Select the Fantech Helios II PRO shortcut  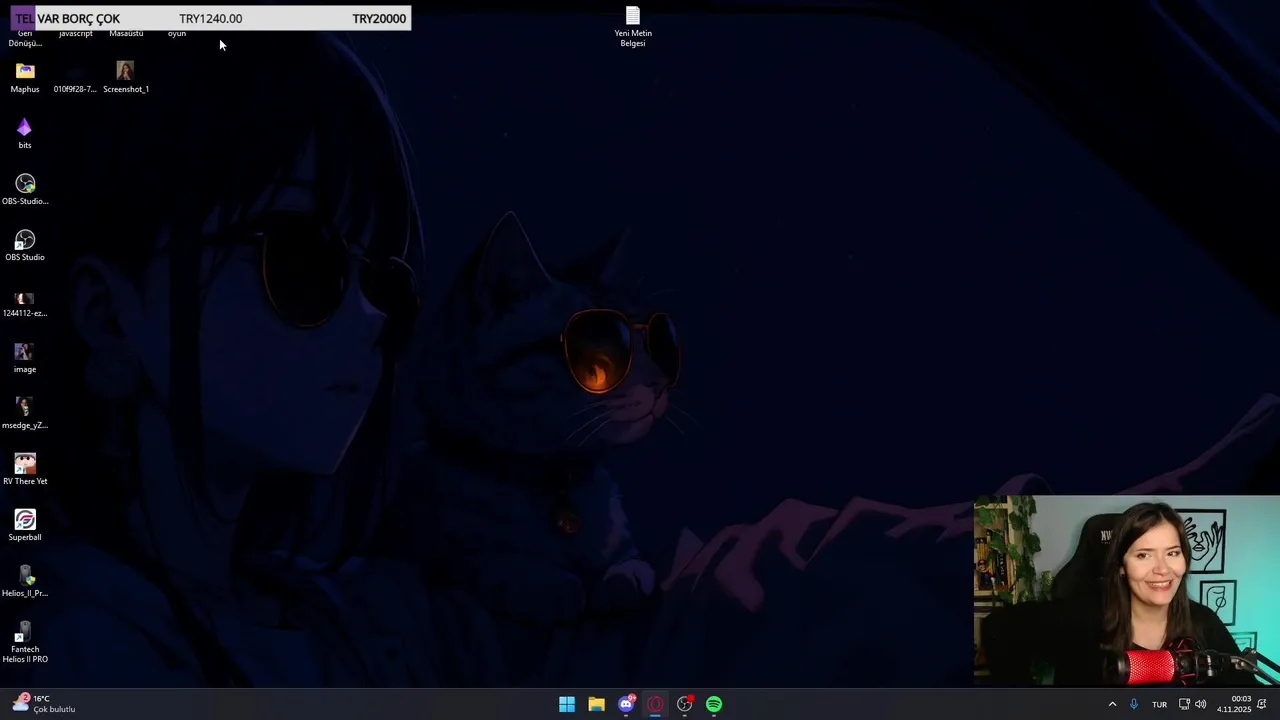coord(25,642)
